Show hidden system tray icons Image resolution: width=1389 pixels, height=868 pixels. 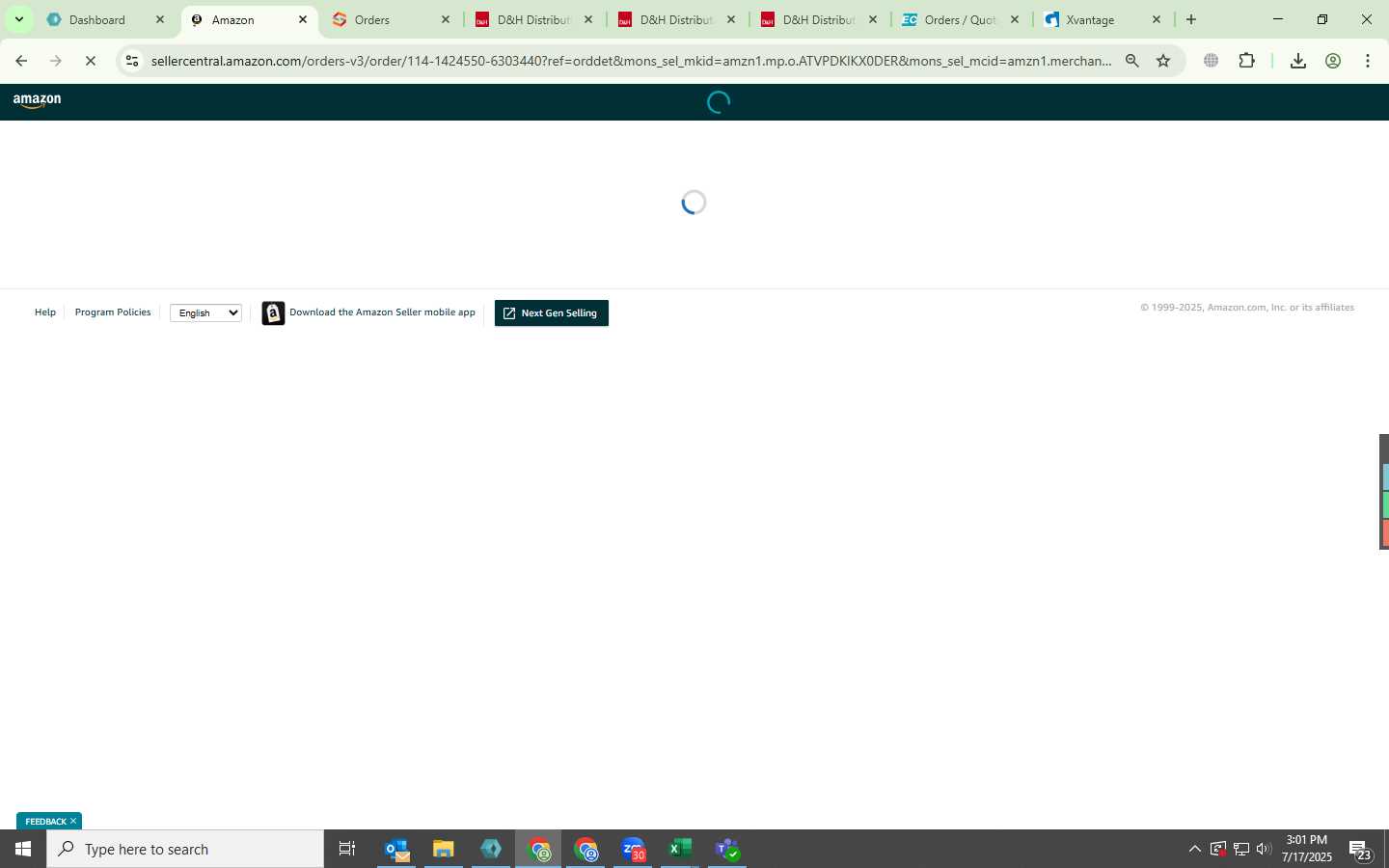(x=1194, y=850)
